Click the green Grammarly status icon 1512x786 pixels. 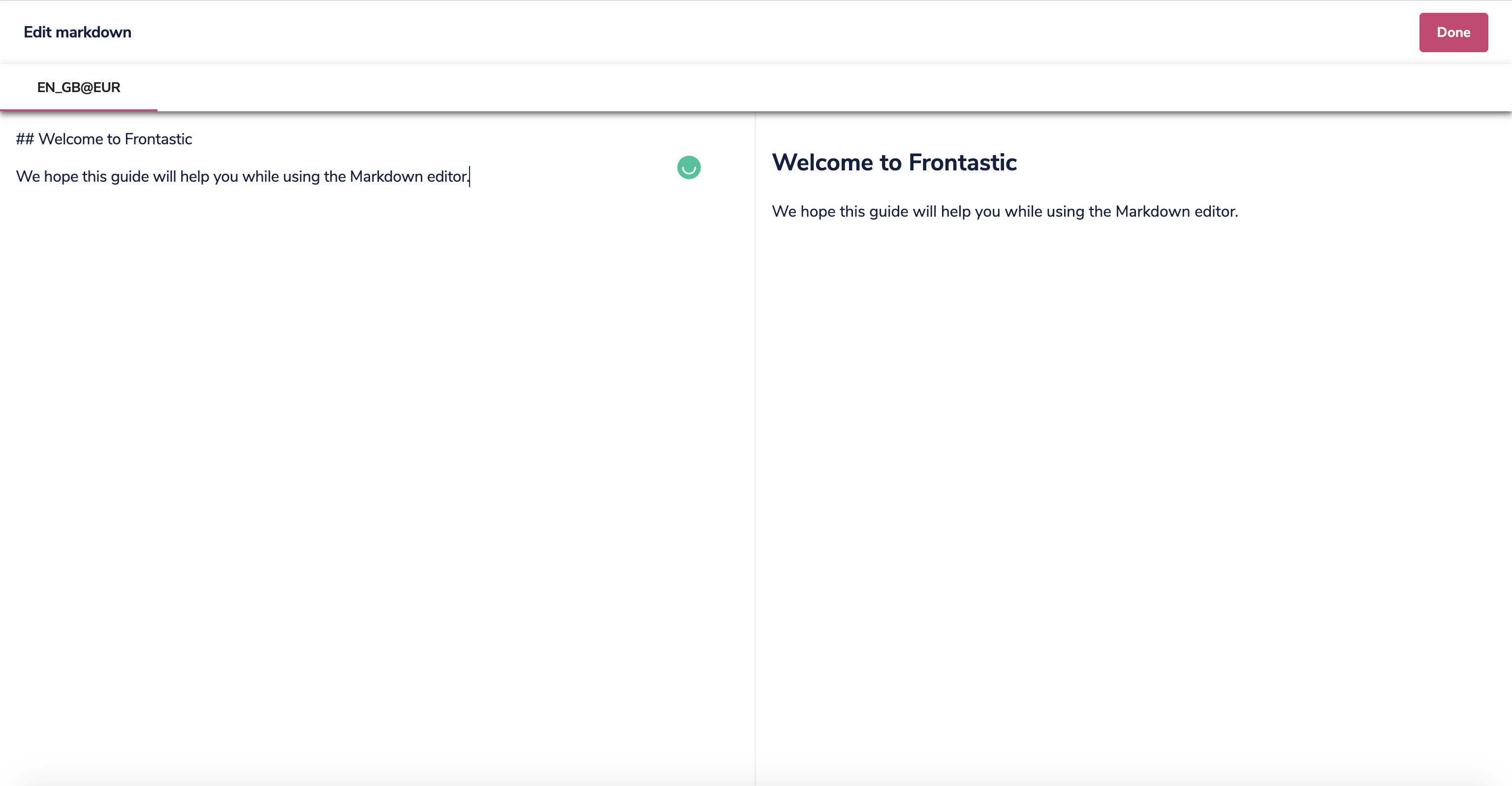pos(689,167)
